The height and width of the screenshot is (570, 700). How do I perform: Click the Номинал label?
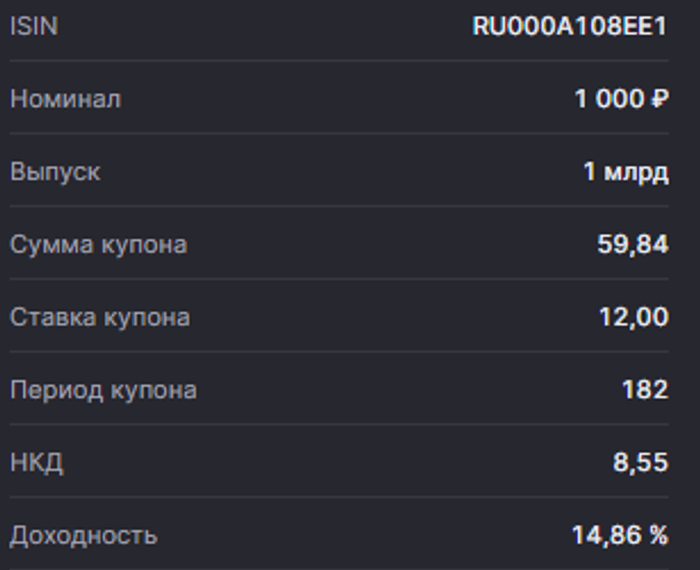click(65, 99)
